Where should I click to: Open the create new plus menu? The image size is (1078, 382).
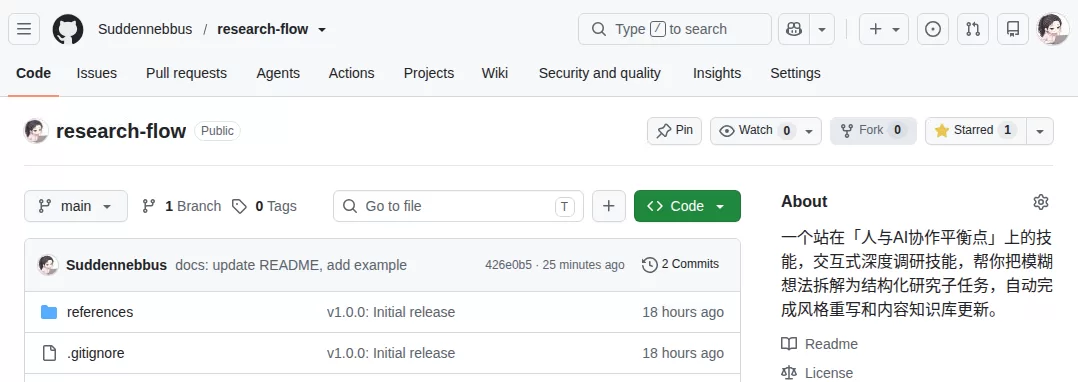pos(884,29)
